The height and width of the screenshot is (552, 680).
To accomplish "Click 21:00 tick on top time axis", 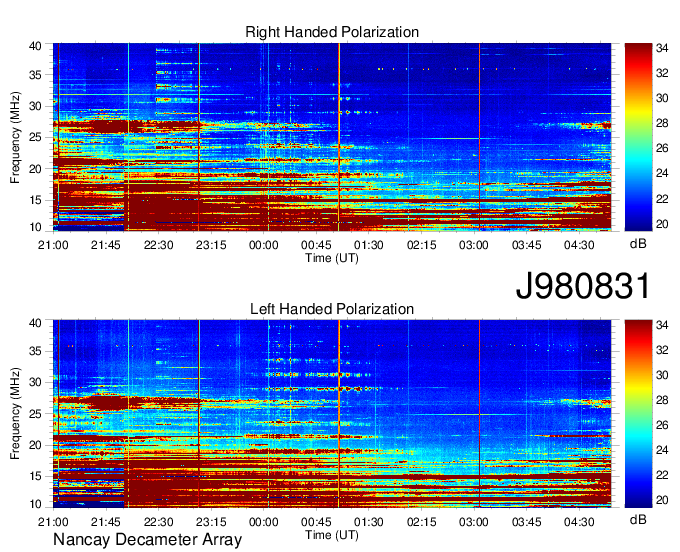I will coord(53,245).
